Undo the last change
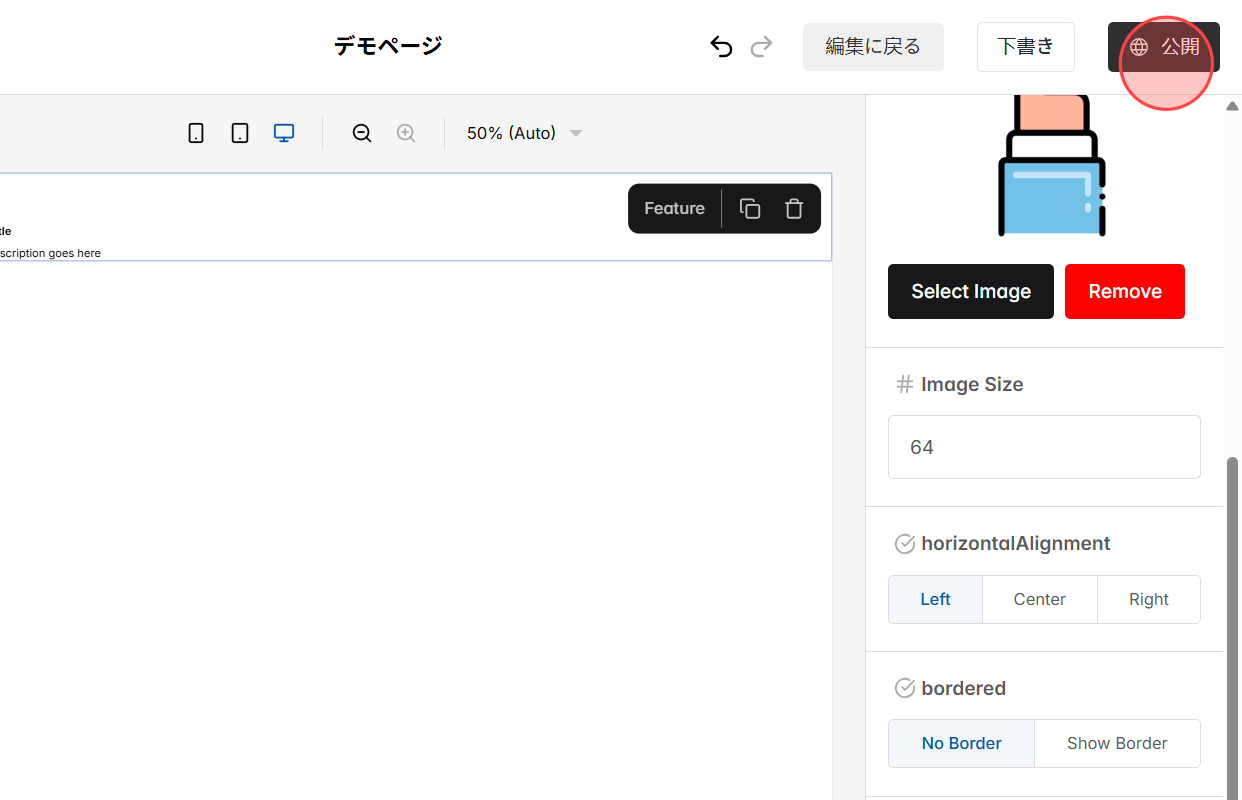This screenshot has height=800, width=1242. [x=721, y=46]
